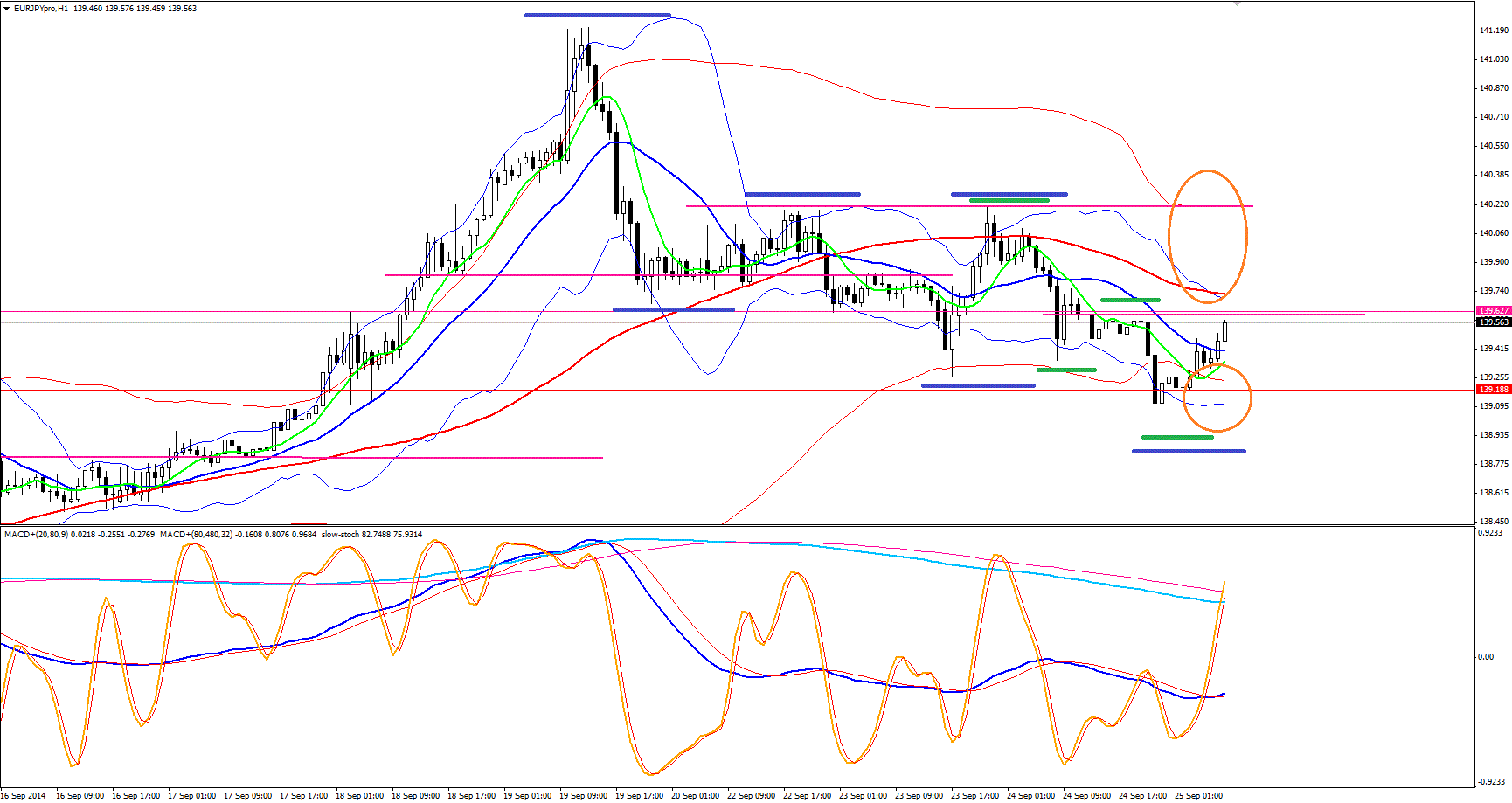Select the 24 Sep 09:00 time label
This screenshot has height=803, width=1512.
point(1086,796)
